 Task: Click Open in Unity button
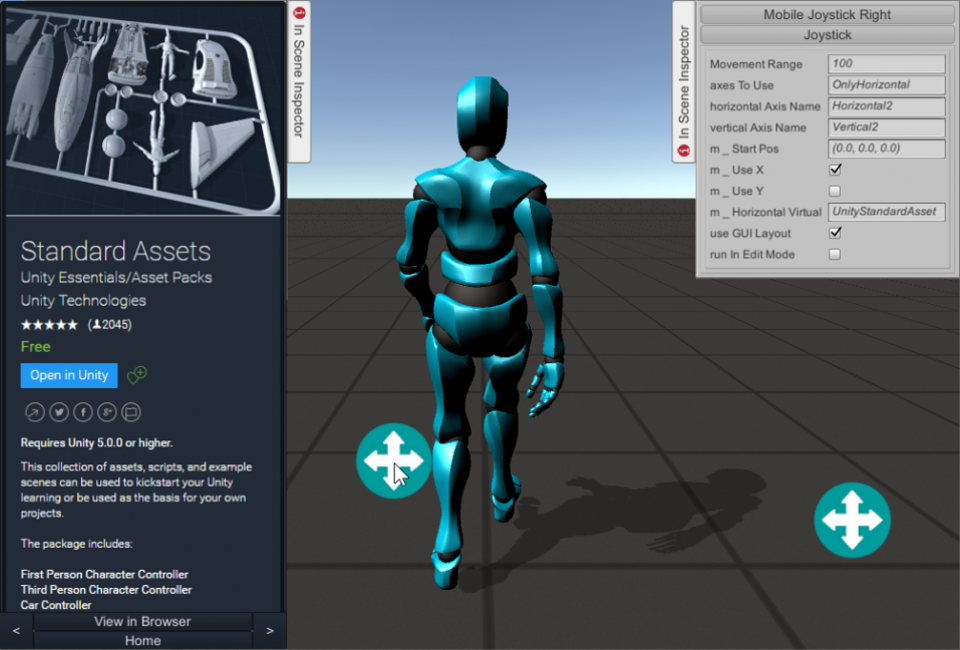click(x=69, y=375)
